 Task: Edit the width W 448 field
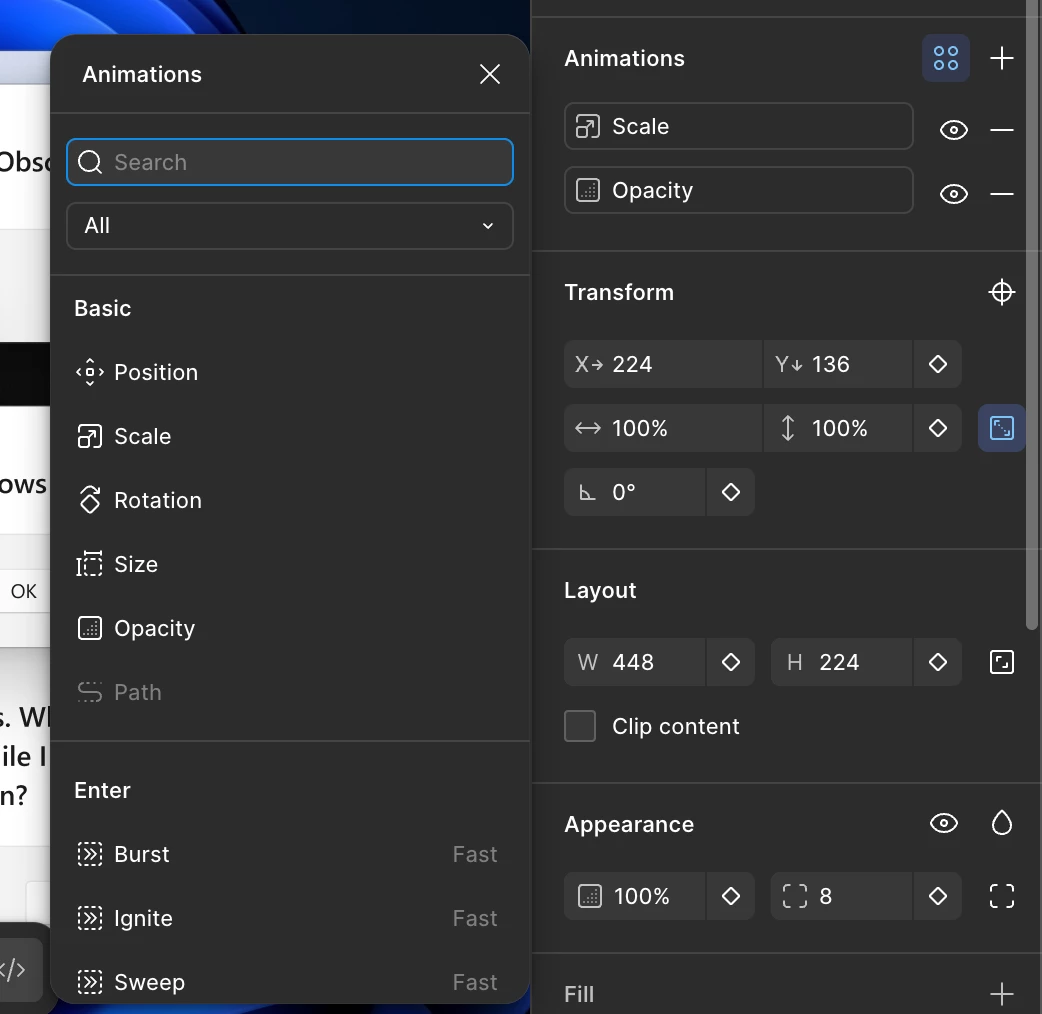tap(634, 662)
